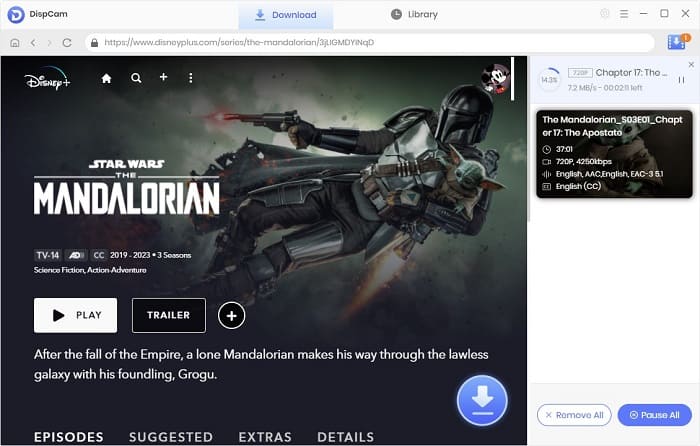The width and height of the screenshot is (700, 446).
Task: Go to browser home page icon
Action: pyautogui.click(x=15, y=43)
